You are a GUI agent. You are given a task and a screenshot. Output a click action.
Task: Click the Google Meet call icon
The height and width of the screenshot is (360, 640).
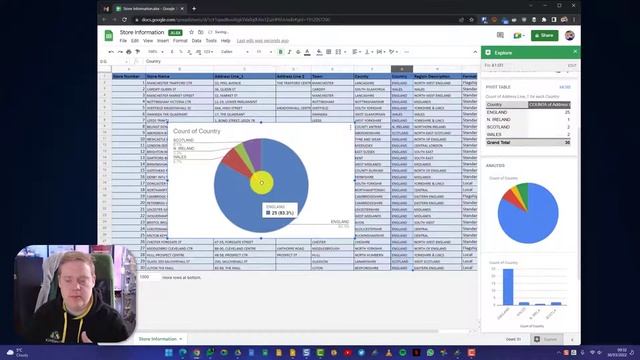(x=518, y=36)
